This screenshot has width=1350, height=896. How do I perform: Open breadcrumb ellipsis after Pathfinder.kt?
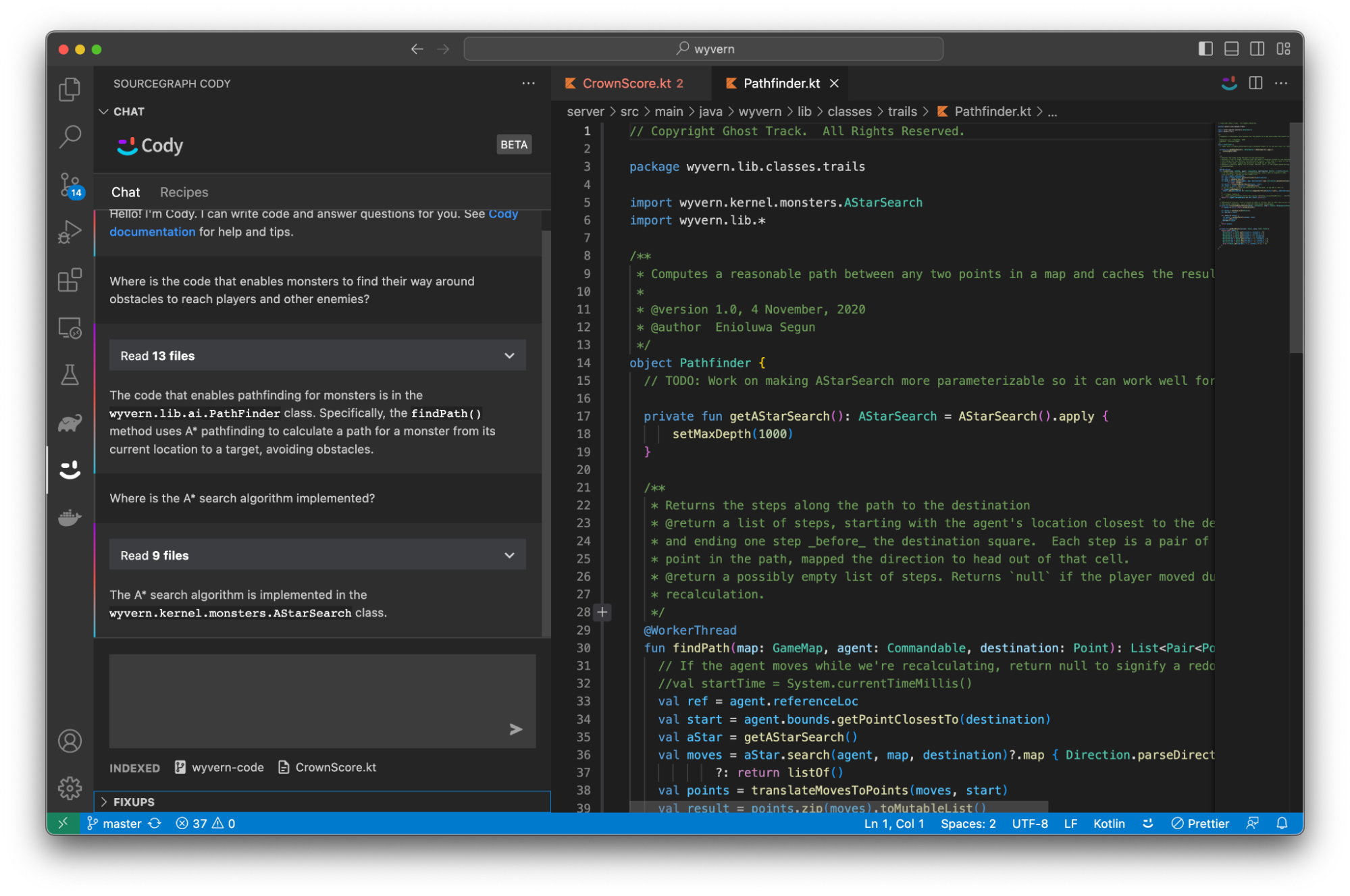tap(1052, 112)
